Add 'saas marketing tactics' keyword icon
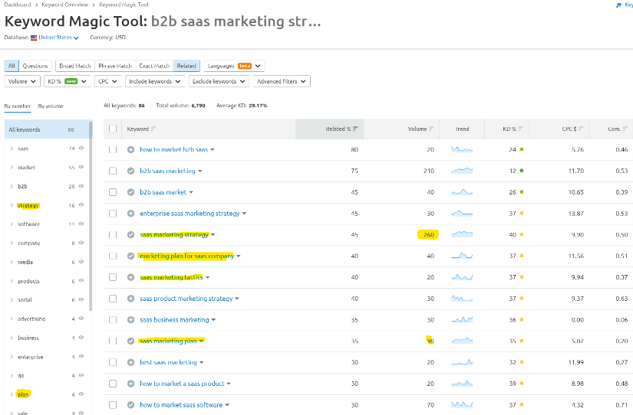 130,277
